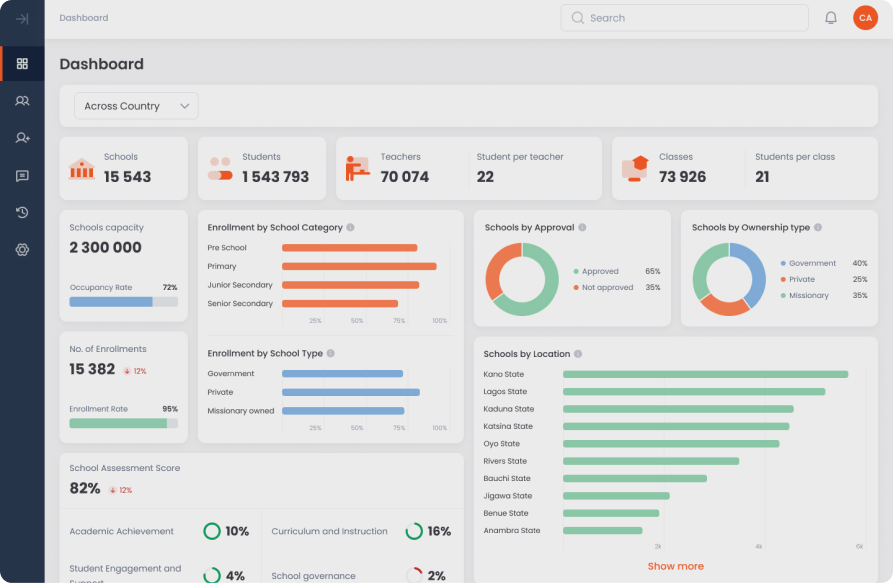The height and width of the screenshot is (583, 893).
Task: Click the Government enrollment type bar
Action: [x=342, y=373]
